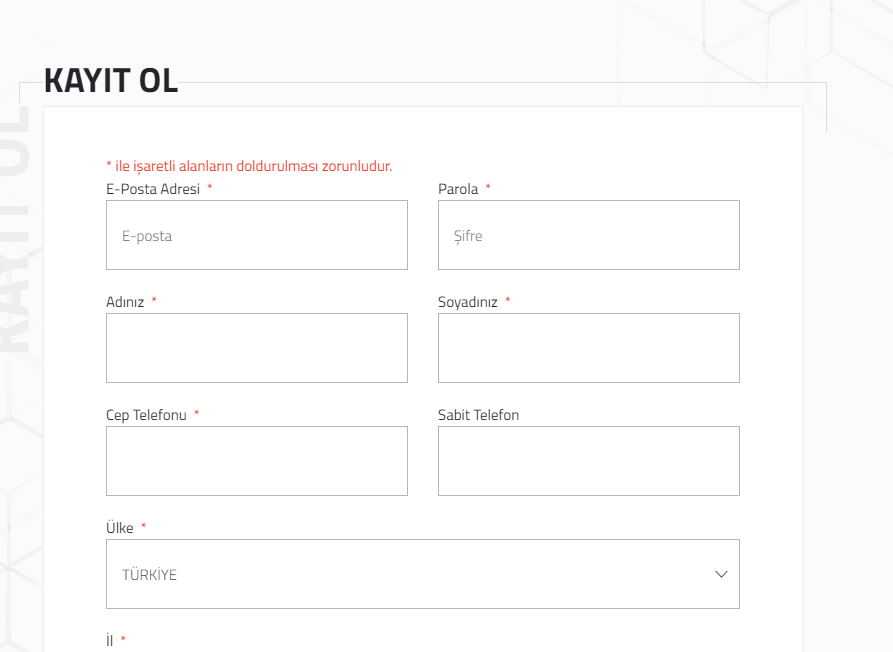Click the Sabit Telefon label

click(478, 415)
